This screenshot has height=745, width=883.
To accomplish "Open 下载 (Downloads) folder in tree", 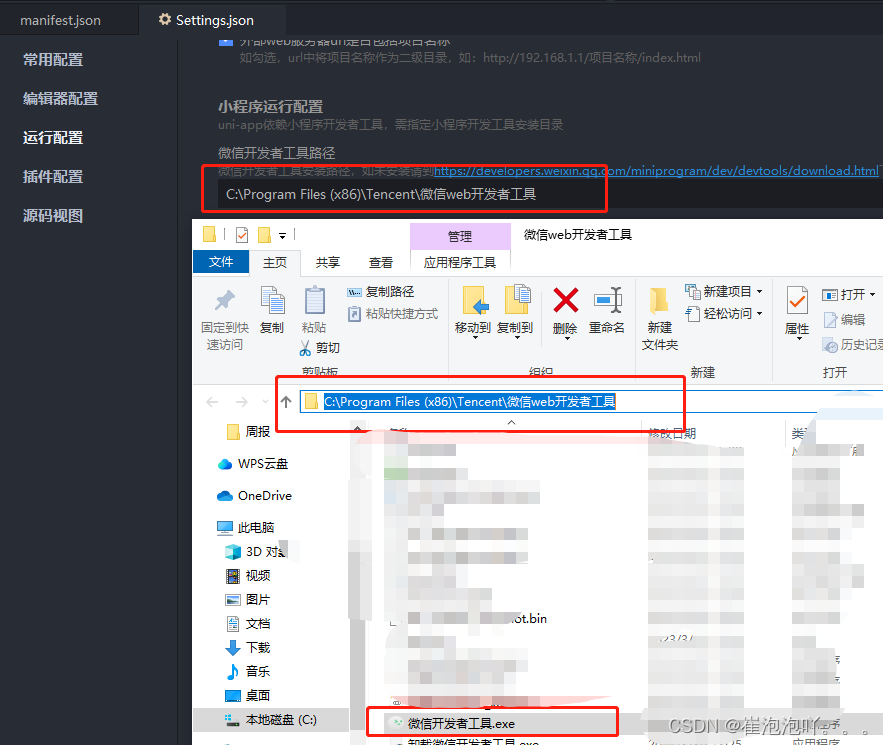I will (248, 648).
